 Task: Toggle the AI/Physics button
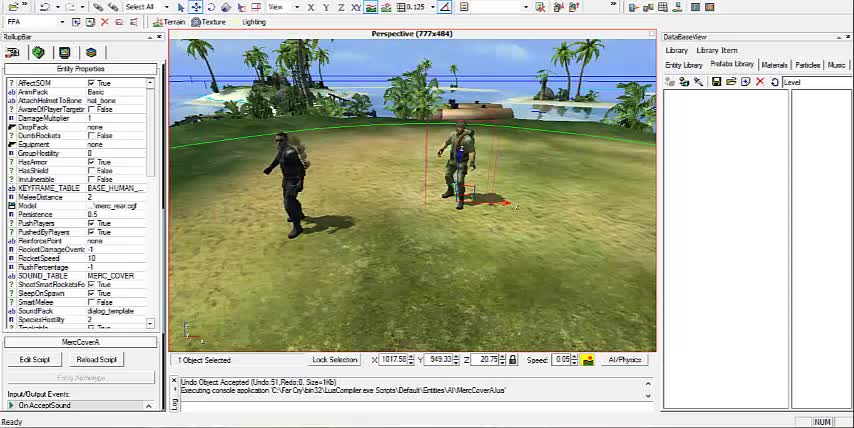[x=624, y=360]
